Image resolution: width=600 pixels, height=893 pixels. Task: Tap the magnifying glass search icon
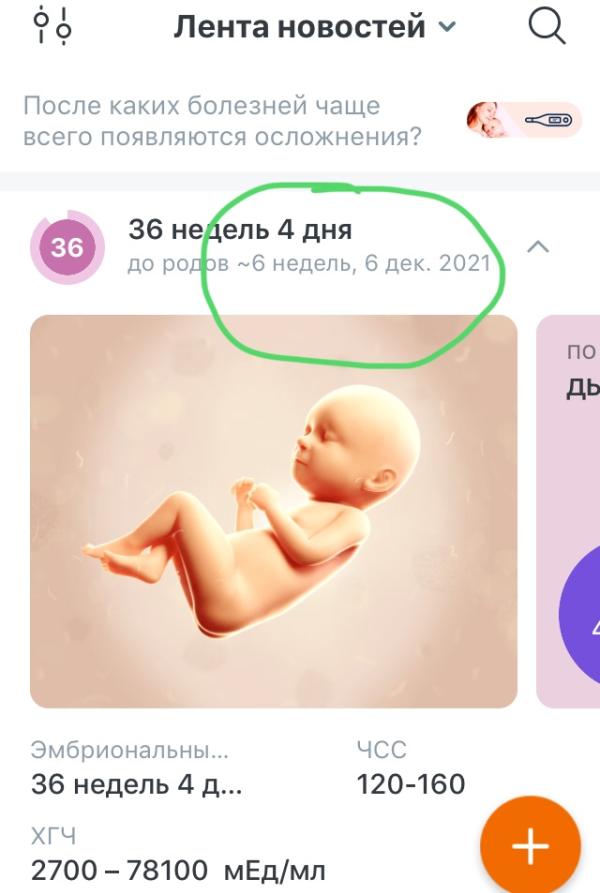point(546,26)
